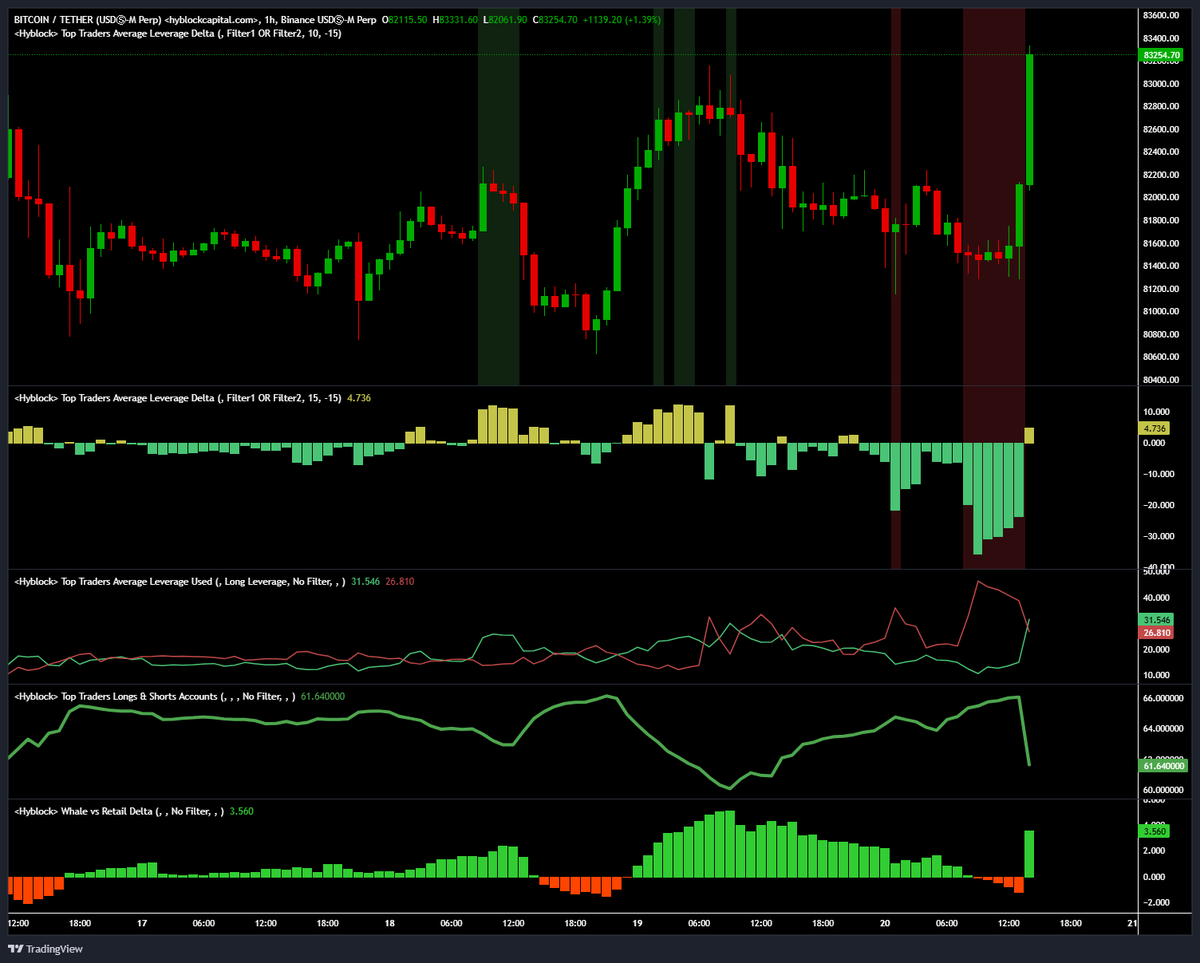
Task: Select the Leverage Delta (15, -15) pane legend
Action: click(177, 398)
